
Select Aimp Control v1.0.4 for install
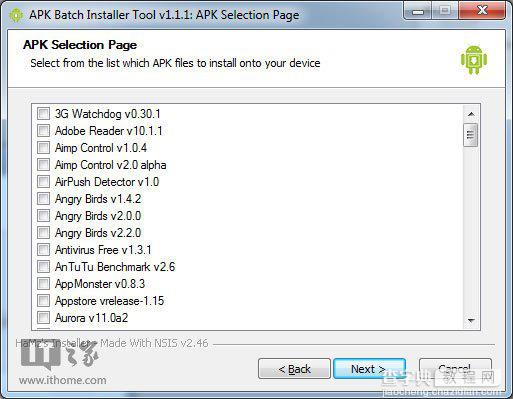pyautogui.click(x=43, y=147)
